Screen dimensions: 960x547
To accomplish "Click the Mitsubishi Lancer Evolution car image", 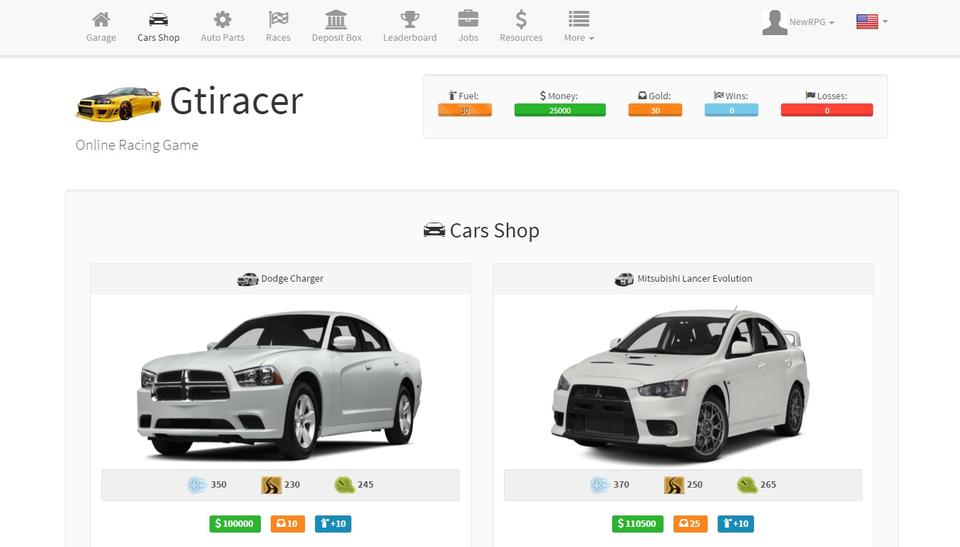I will pos(681,385).
